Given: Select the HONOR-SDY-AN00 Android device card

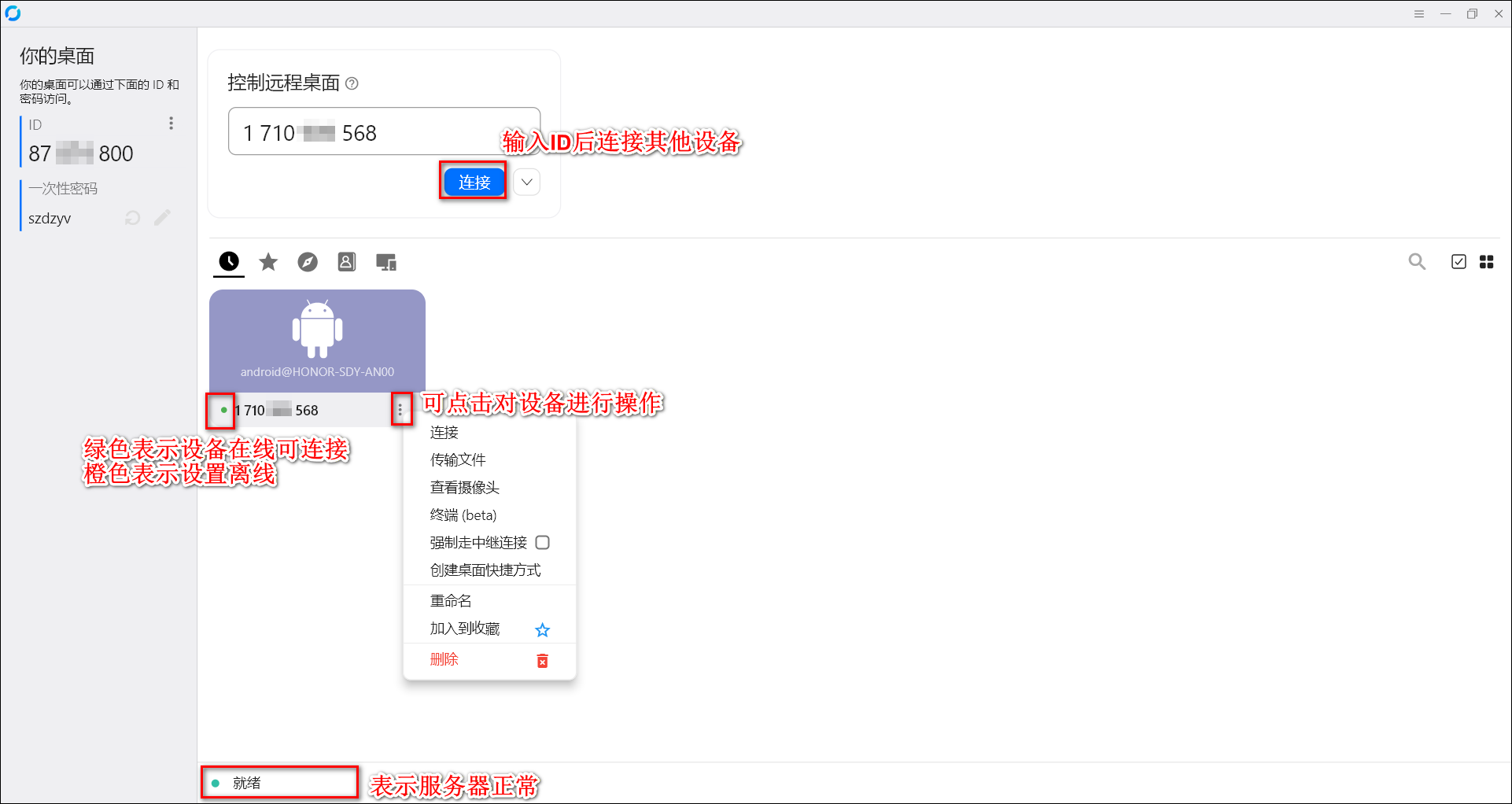Looking at the screenshot, I should [x=317, y=340].
